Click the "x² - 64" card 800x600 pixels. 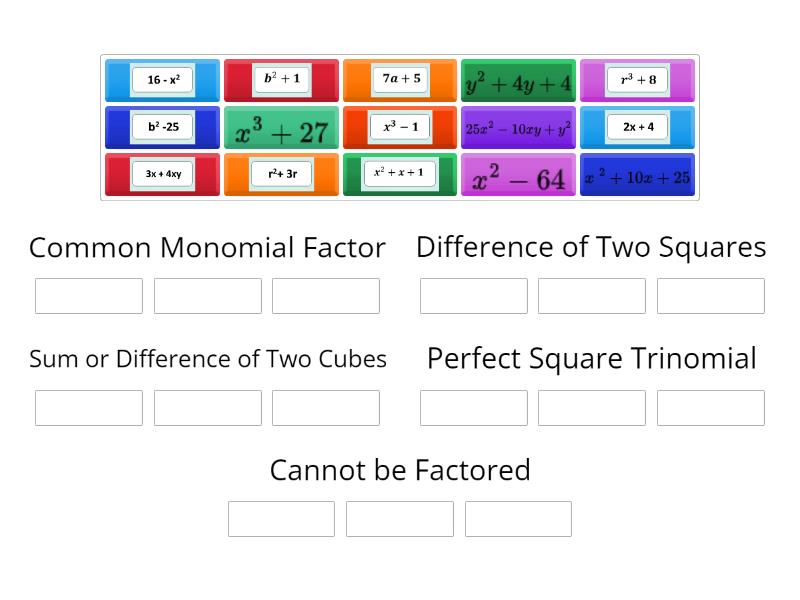[x=518, y=174]
